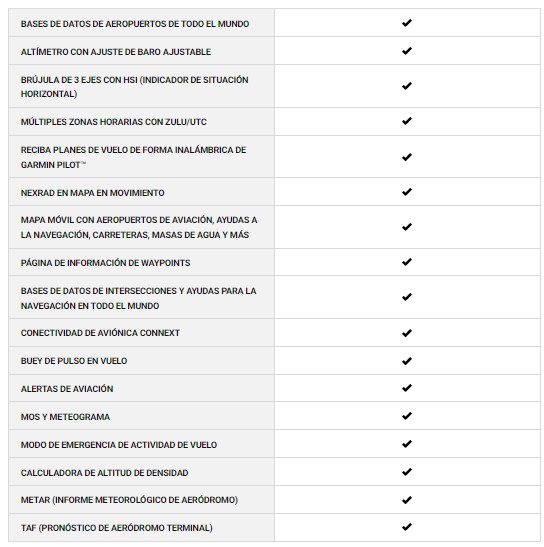Click the checkmark beside TAF terminal forecast
544x547 pixels.
pos(407,527)
